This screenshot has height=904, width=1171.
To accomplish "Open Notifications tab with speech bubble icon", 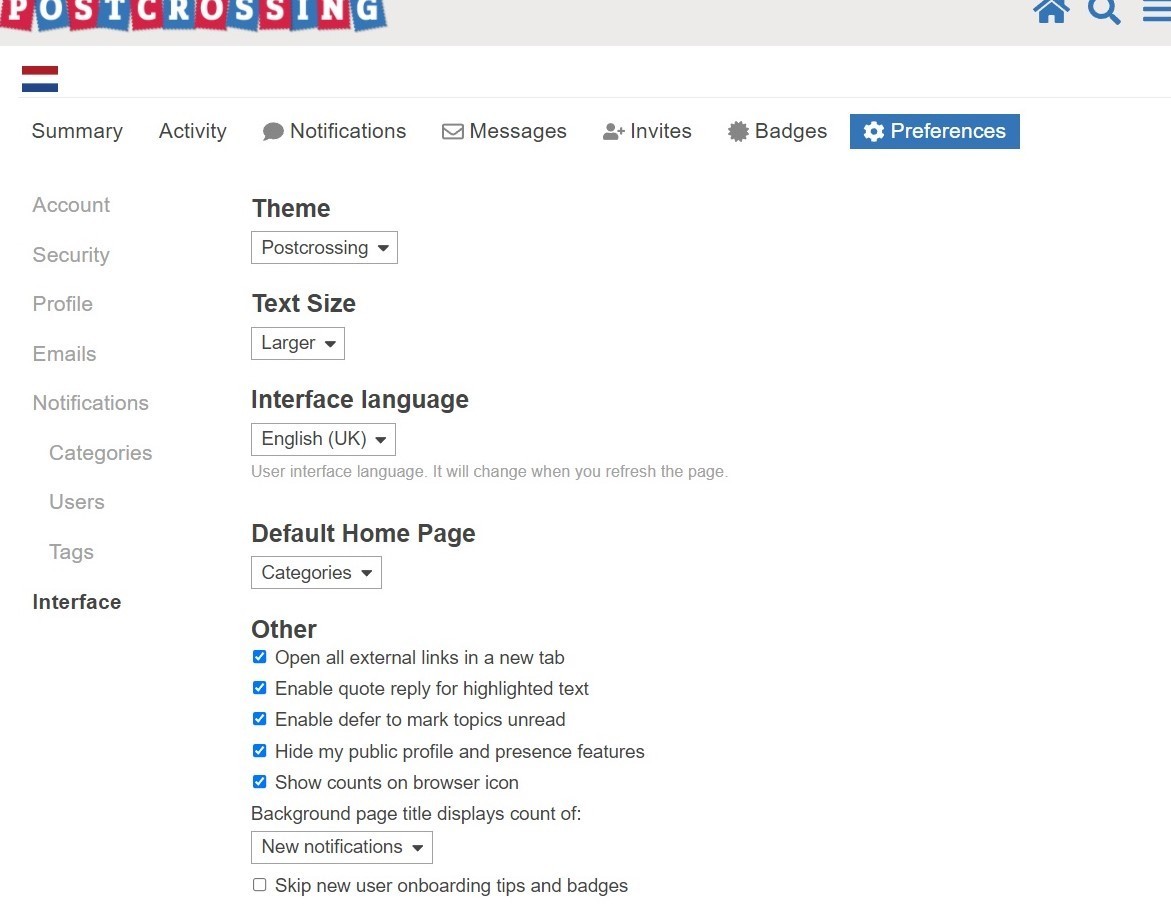I will 334,131.
